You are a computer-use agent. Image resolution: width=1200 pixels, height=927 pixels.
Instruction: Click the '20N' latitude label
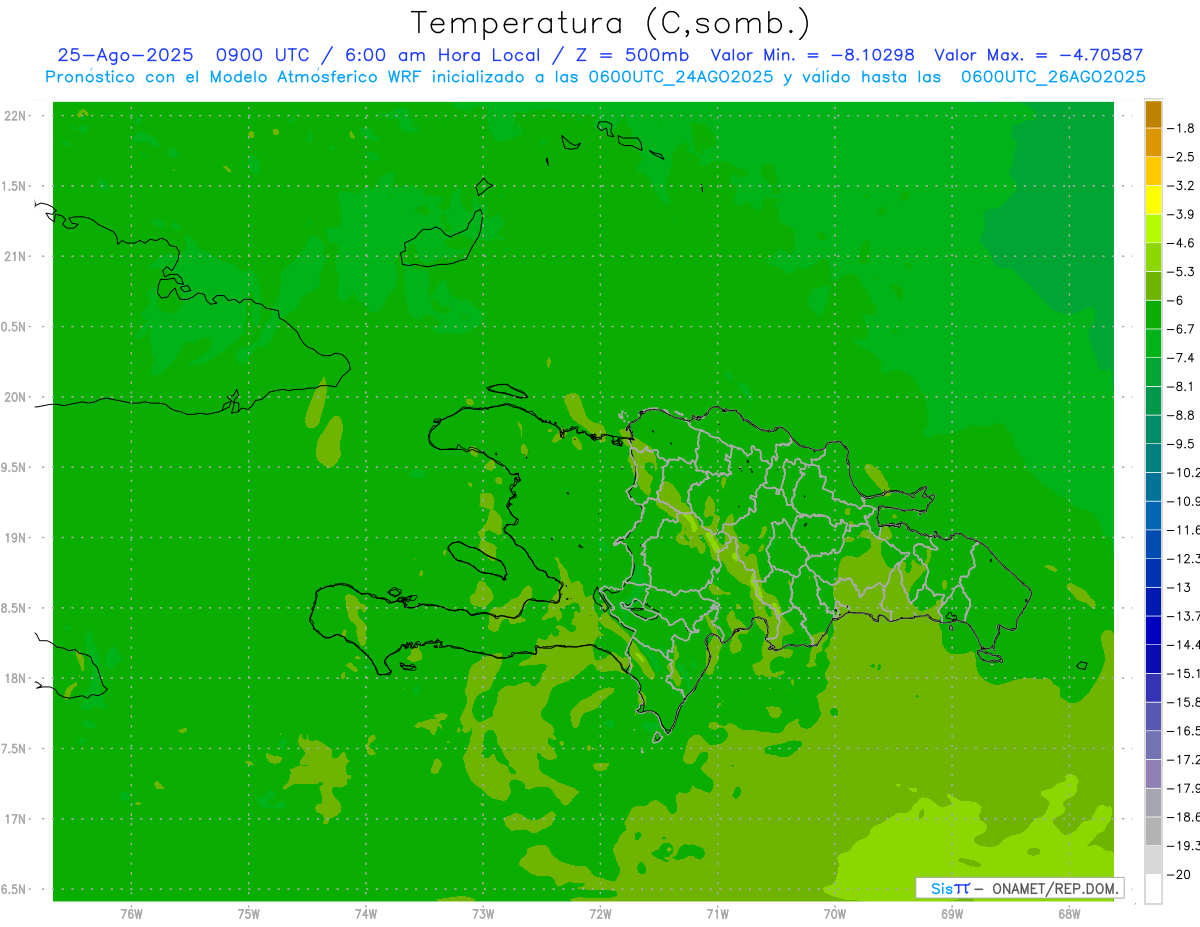17,397
